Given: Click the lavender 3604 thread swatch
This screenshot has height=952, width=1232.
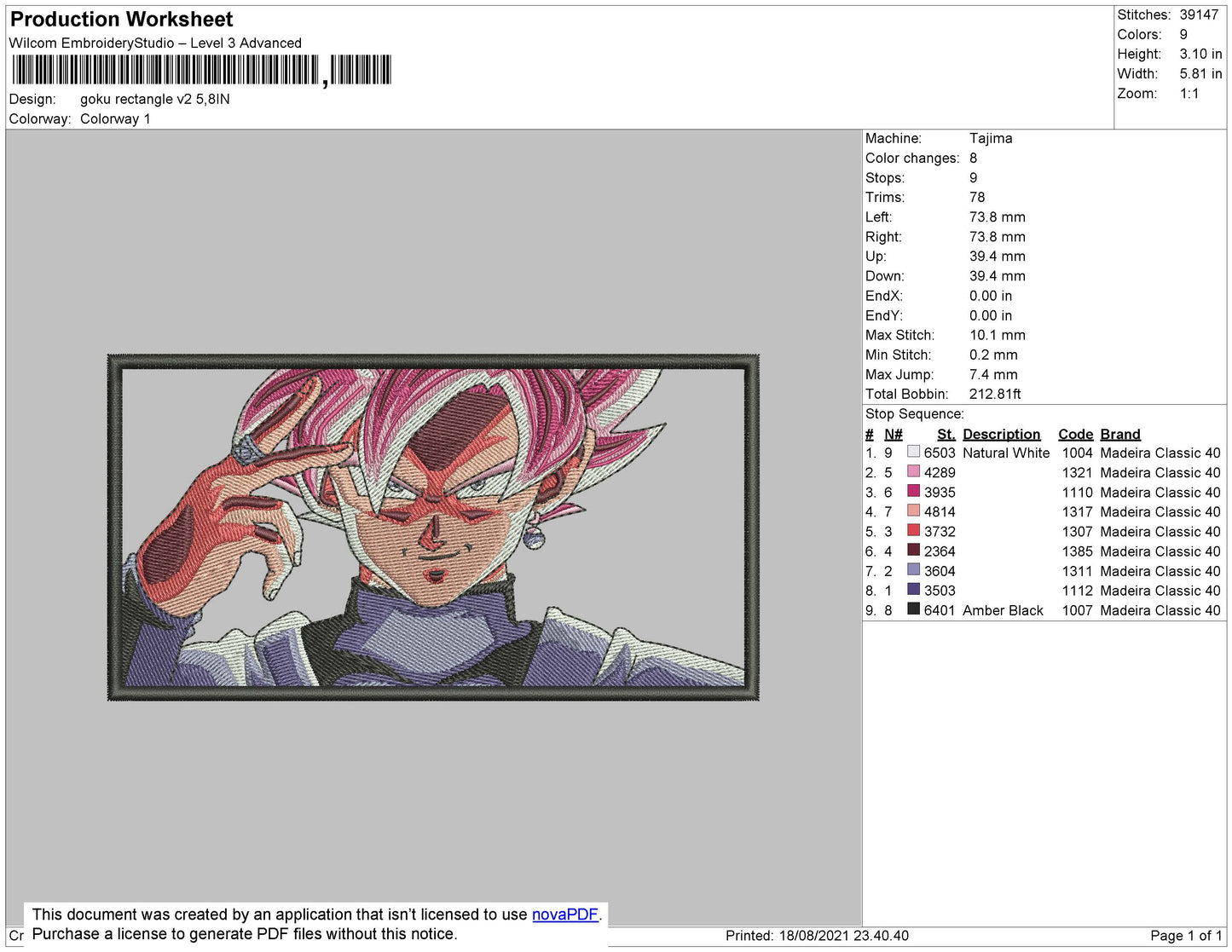Looking at the screenshot, I should click(x=913, y=569).
